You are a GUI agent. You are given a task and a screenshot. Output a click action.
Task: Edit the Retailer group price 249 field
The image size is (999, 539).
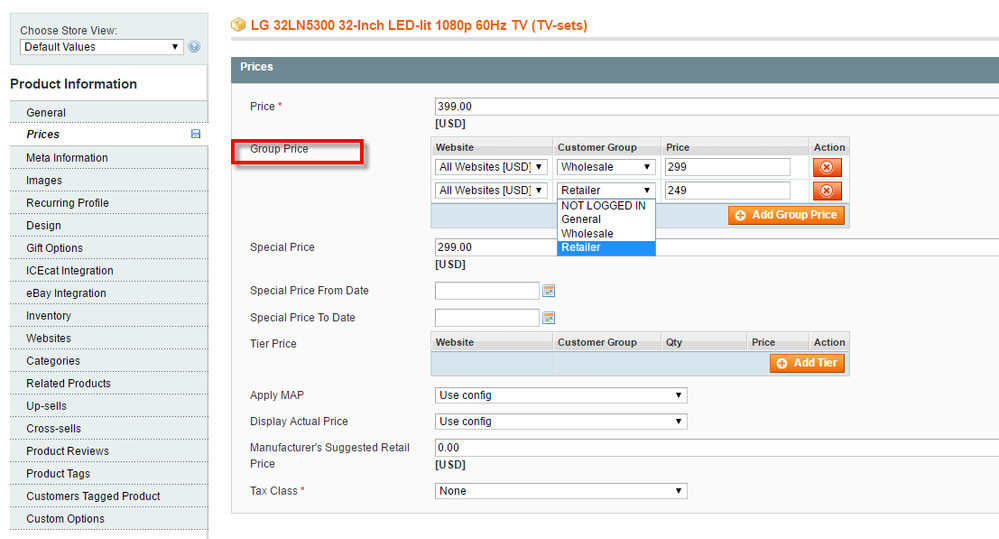(x=728, y=190)
